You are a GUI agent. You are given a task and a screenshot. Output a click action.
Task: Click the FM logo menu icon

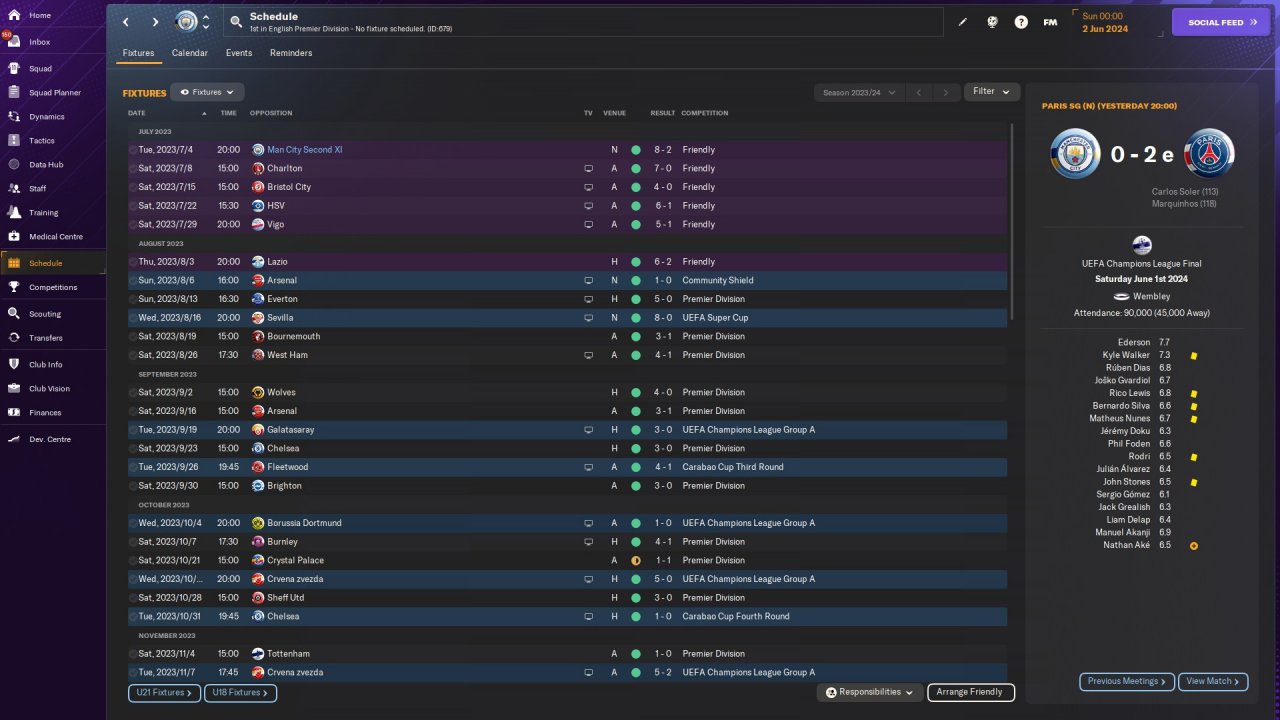pyautogui.click(x=1050, y=22)
